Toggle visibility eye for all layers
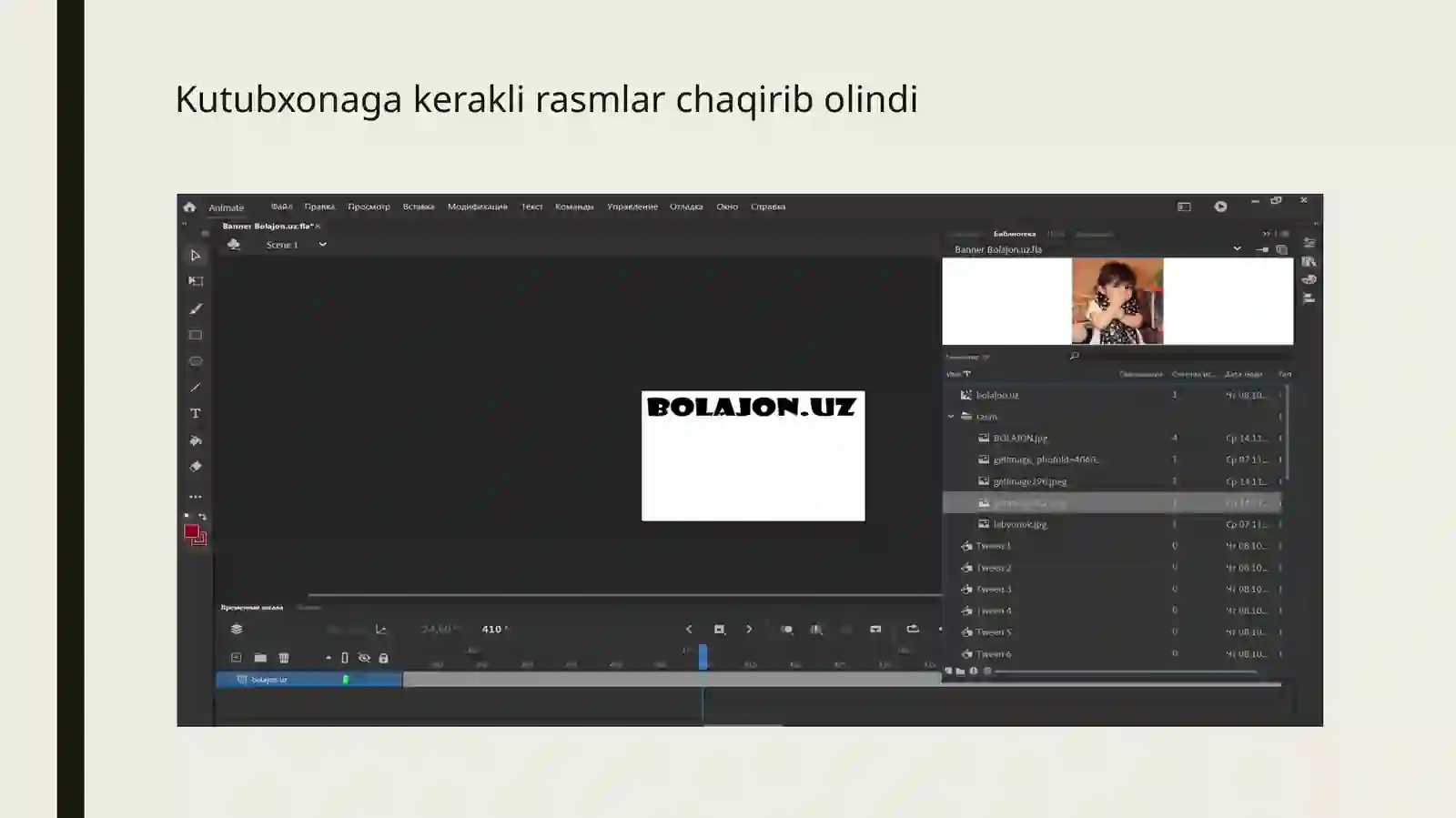Viewport: 1456px width, 818px height. pyautogui.click(x=364, y=658)
